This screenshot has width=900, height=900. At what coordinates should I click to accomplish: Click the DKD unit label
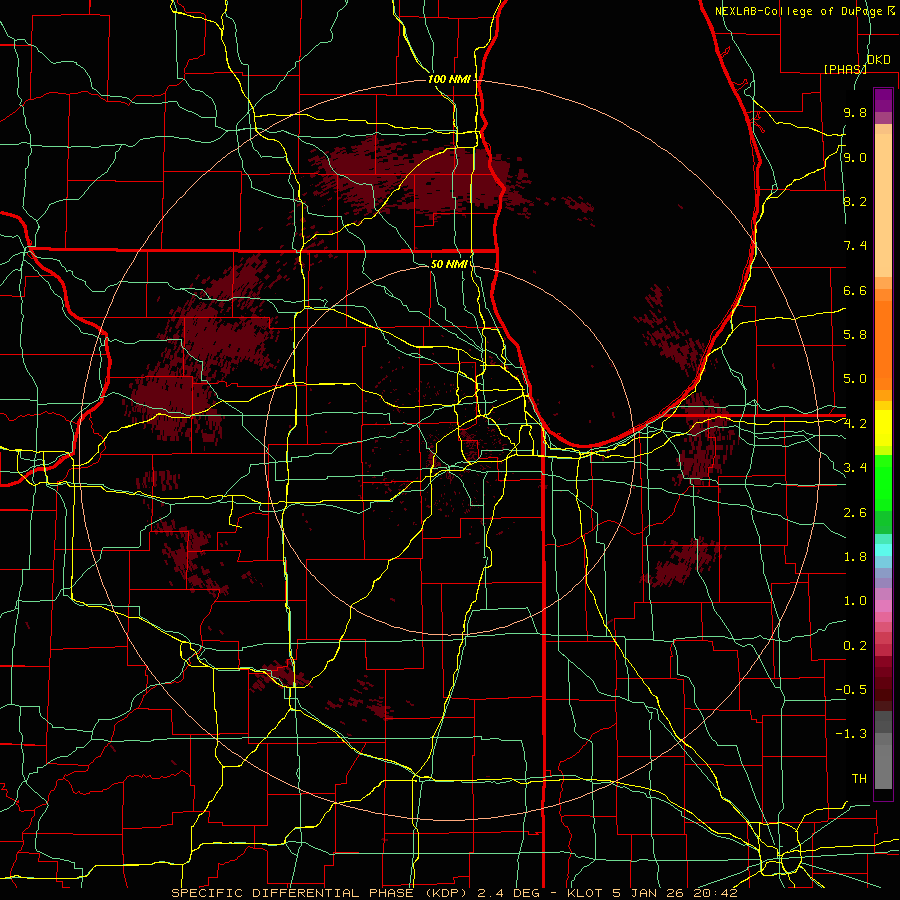pos(879,60)
